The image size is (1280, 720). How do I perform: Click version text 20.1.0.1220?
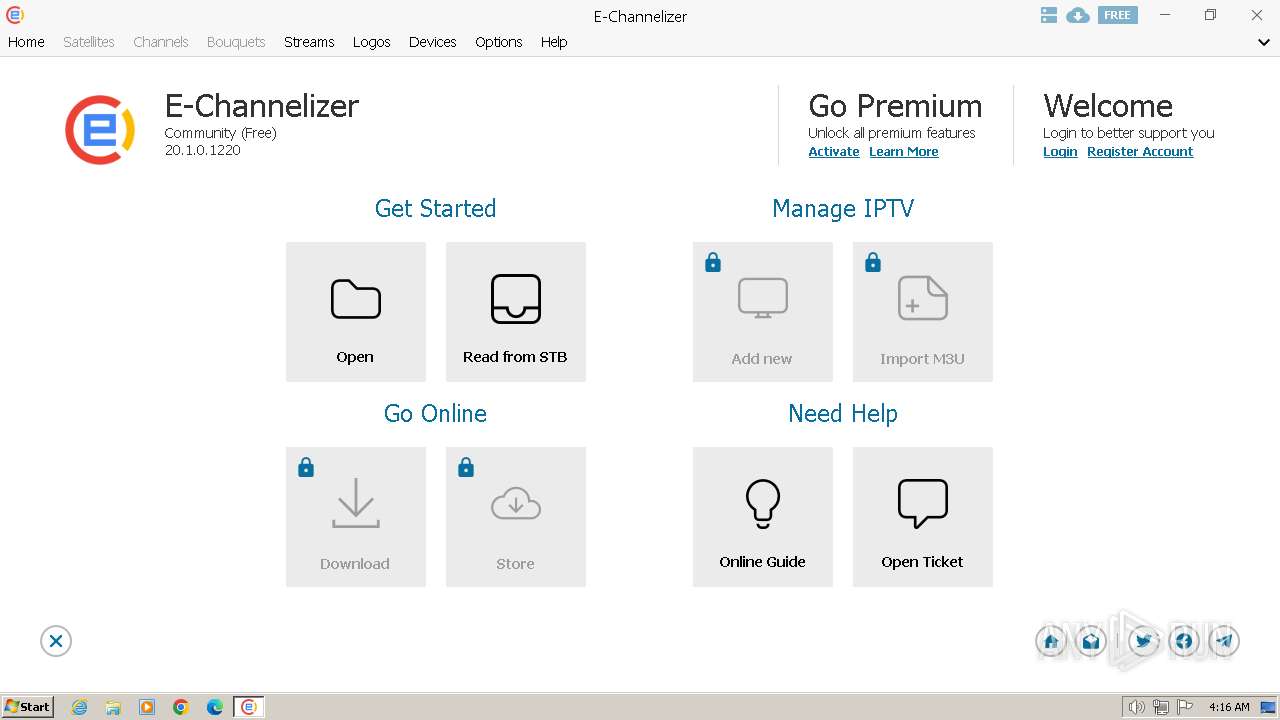point(203,150)
